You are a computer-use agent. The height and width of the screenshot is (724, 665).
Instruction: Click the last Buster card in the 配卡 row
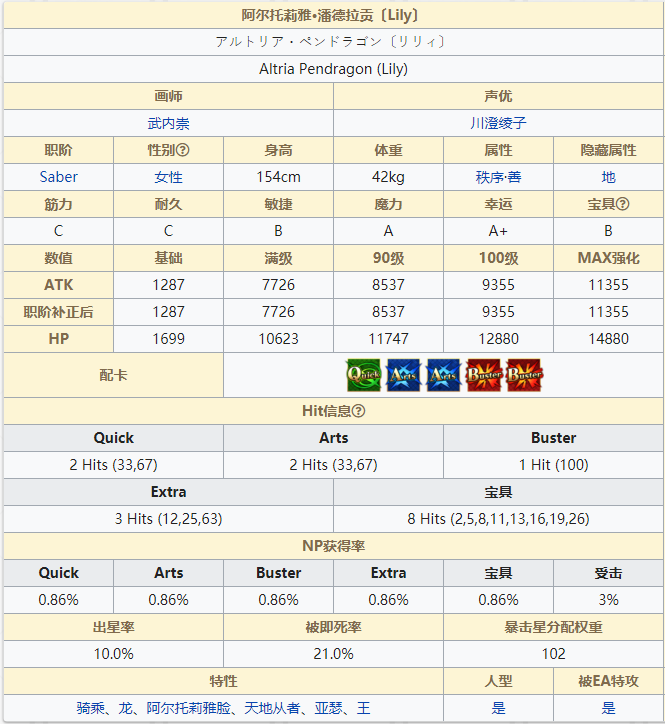click(x=525, y=375)
